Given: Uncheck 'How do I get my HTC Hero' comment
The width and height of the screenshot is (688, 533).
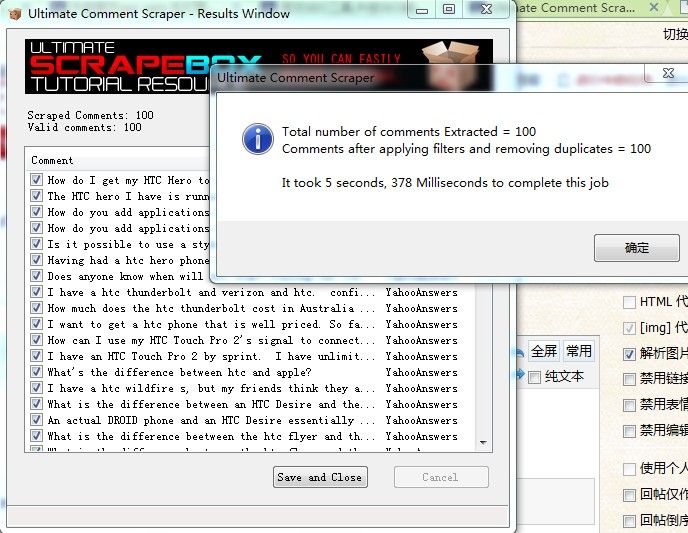Looking at the screenshot, I should point(36,180).
